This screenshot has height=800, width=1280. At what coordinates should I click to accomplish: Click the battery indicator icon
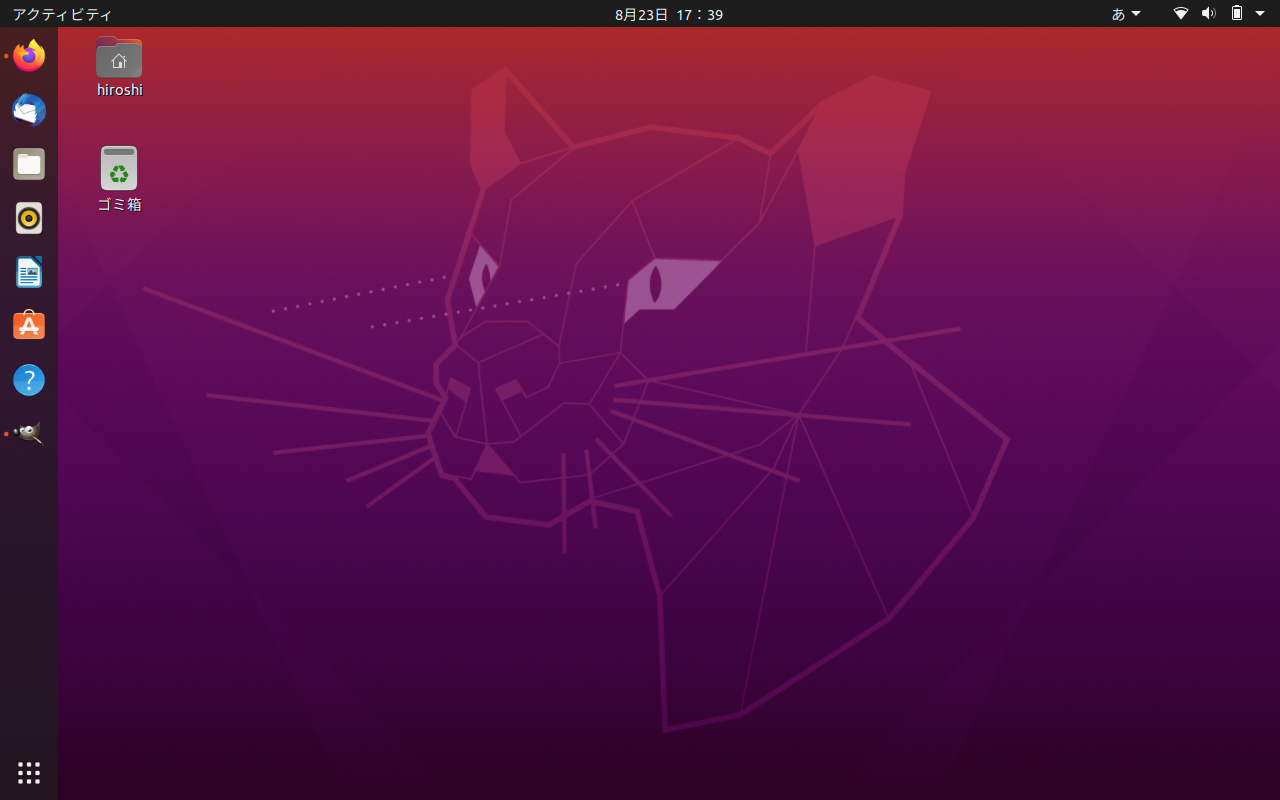pos(1237,14)
